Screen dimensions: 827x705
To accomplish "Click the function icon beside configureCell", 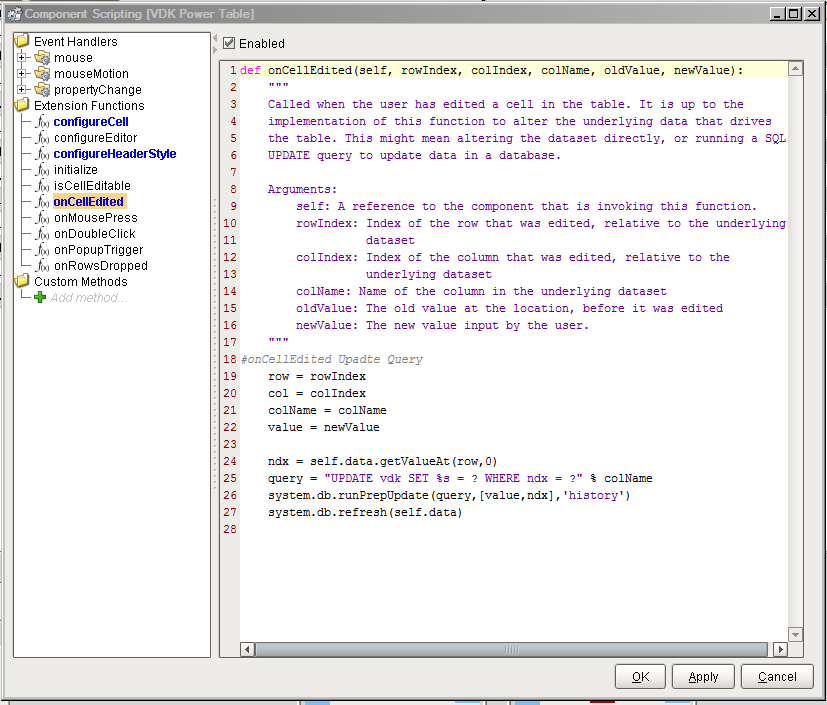I will click(x=42, y=122).
